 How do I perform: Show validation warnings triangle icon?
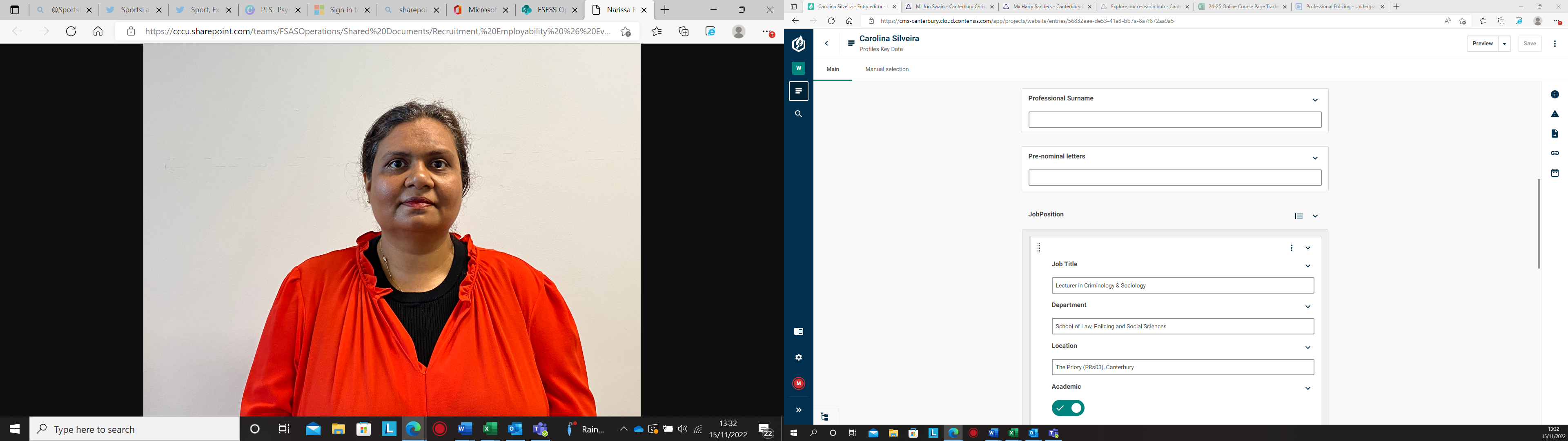tap(1554, 114)
